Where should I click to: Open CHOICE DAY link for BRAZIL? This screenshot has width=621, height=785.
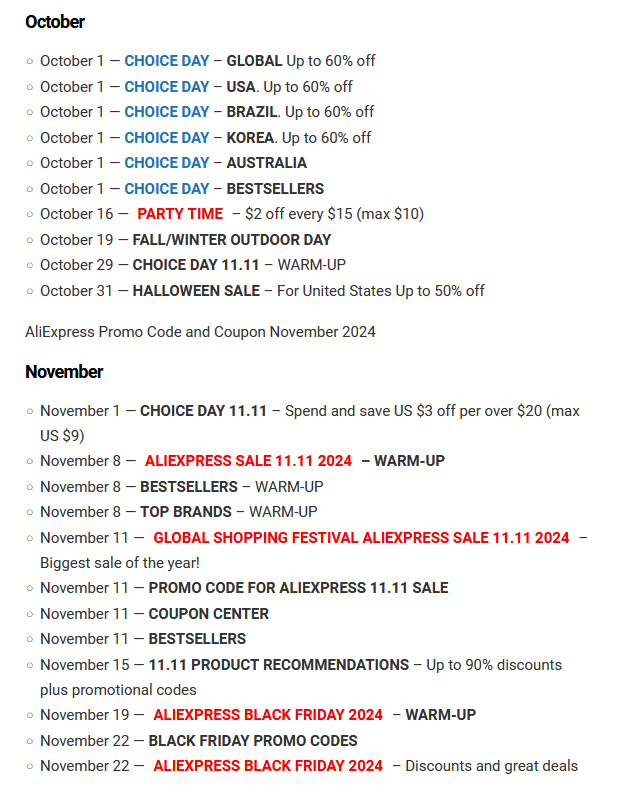coord(167,112)
